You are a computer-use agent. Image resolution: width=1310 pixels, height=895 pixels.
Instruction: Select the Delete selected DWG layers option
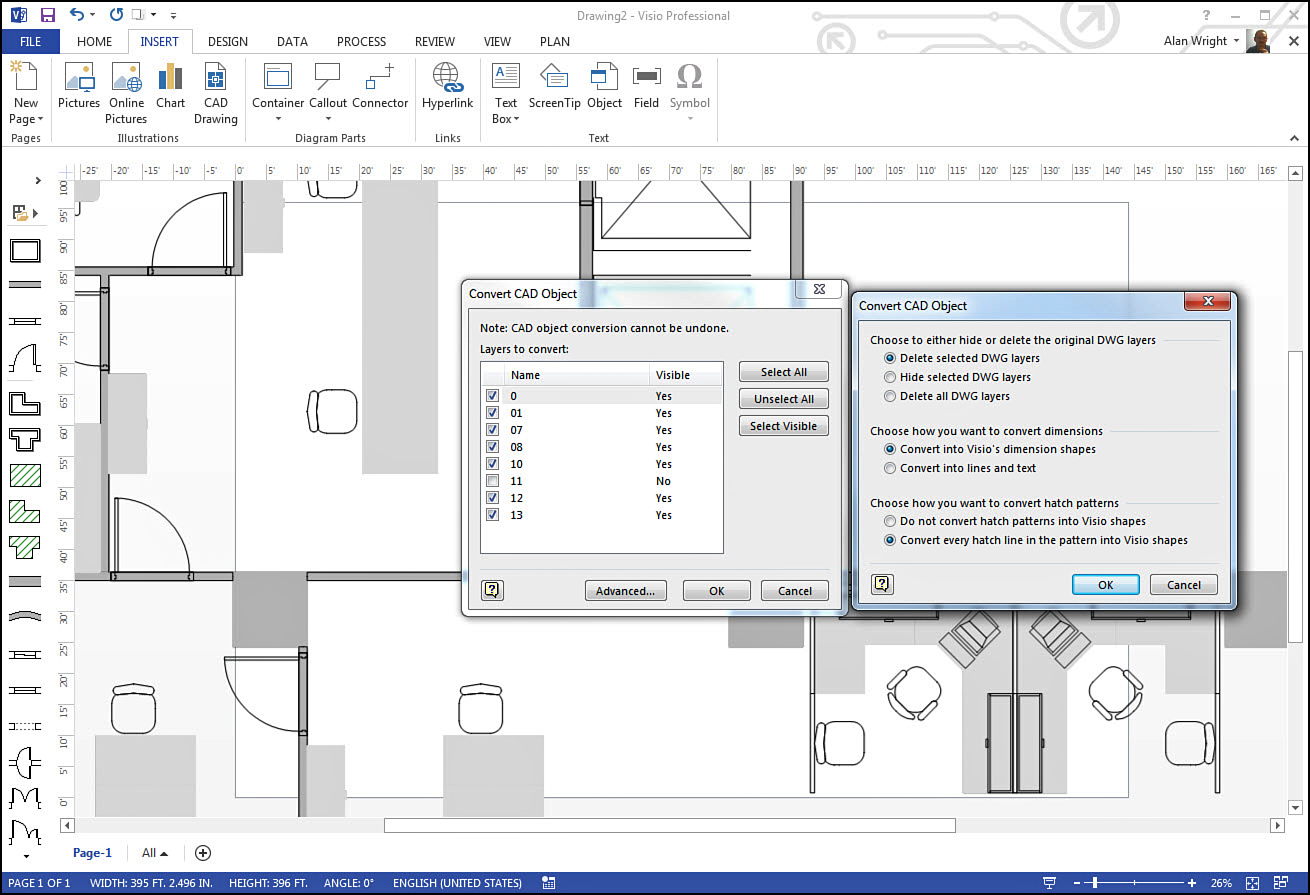pyautogui.click(x=890, y=358)
